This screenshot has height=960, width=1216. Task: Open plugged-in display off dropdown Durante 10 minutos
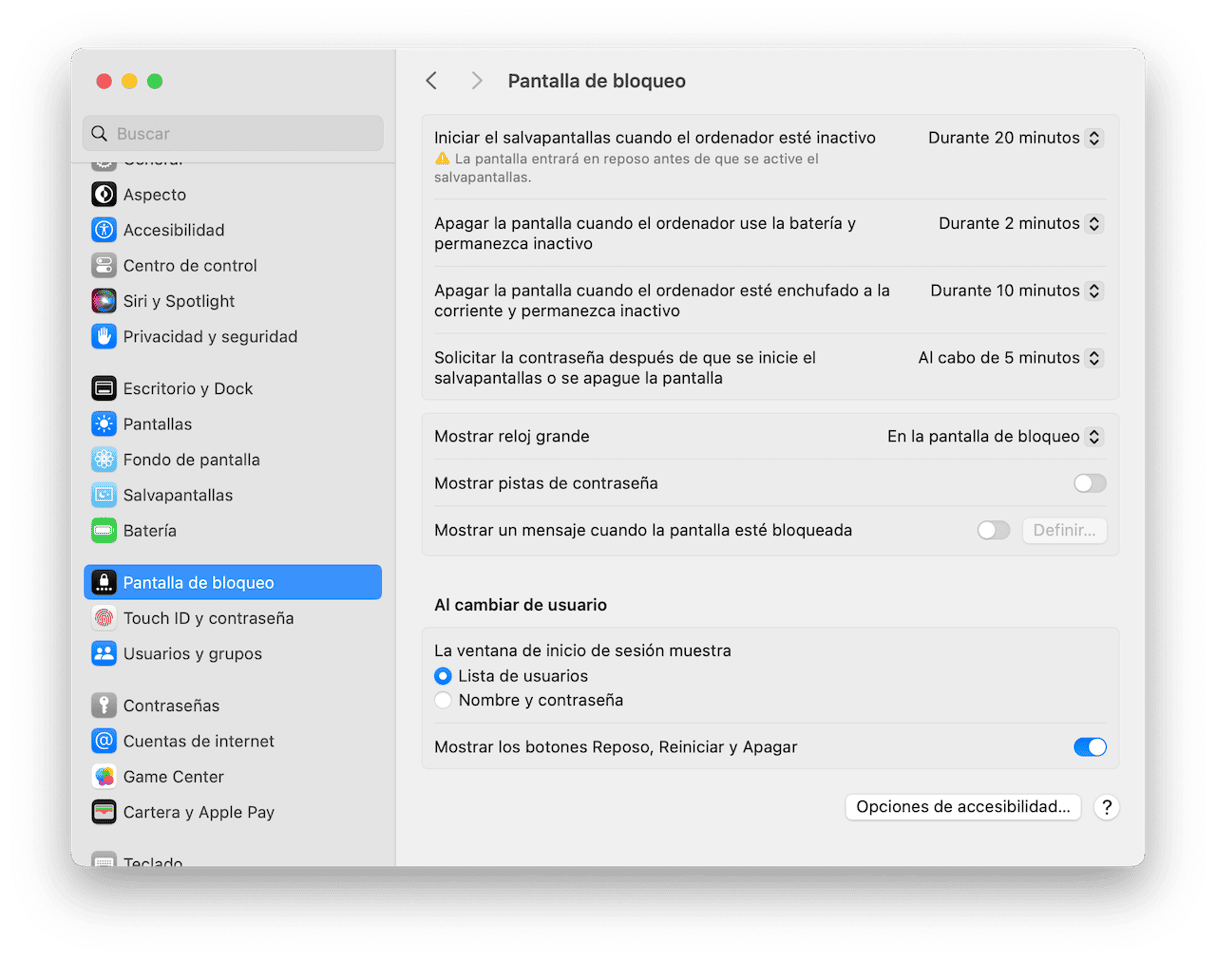click(1016, 291)
